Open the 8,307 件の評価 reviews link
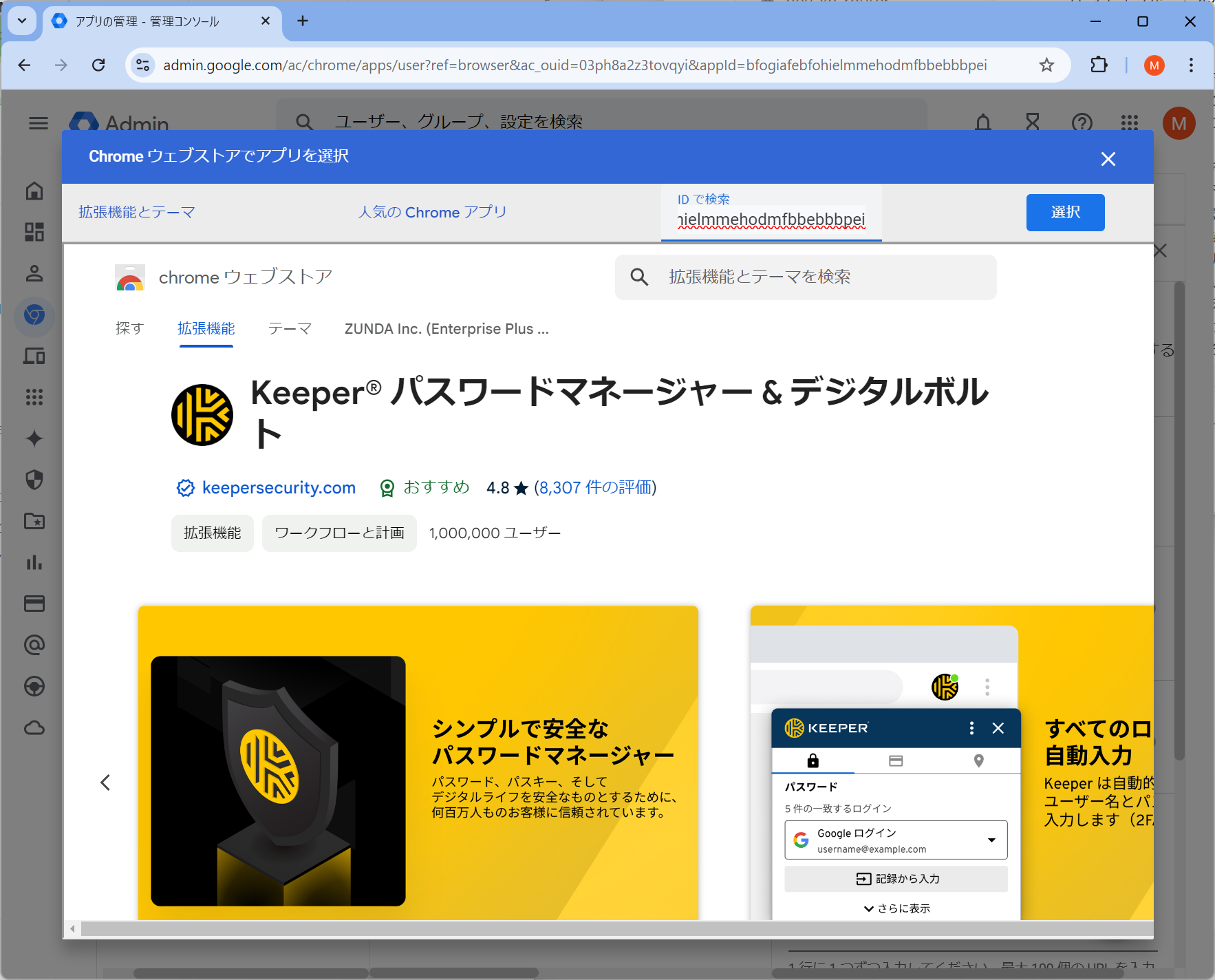Image resolution: width=1215 pixels, height=980 pixels. click(595, 487)
